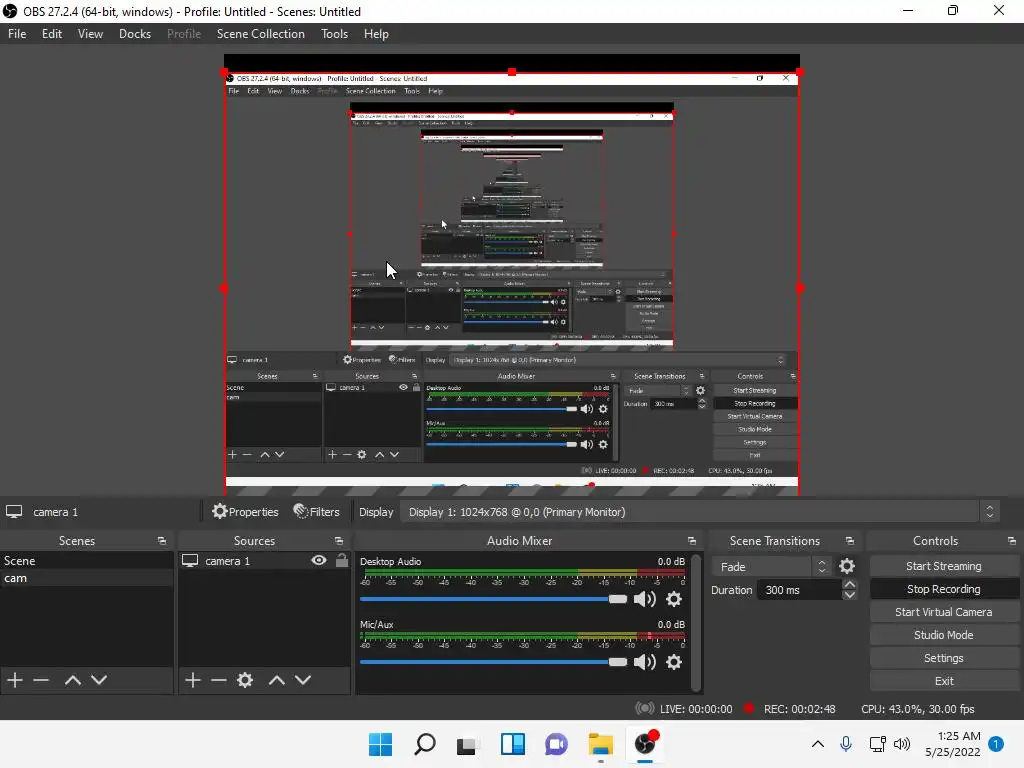Click the preview canvas display capture
1024x768 pixels.
click(x=512, y=283)
